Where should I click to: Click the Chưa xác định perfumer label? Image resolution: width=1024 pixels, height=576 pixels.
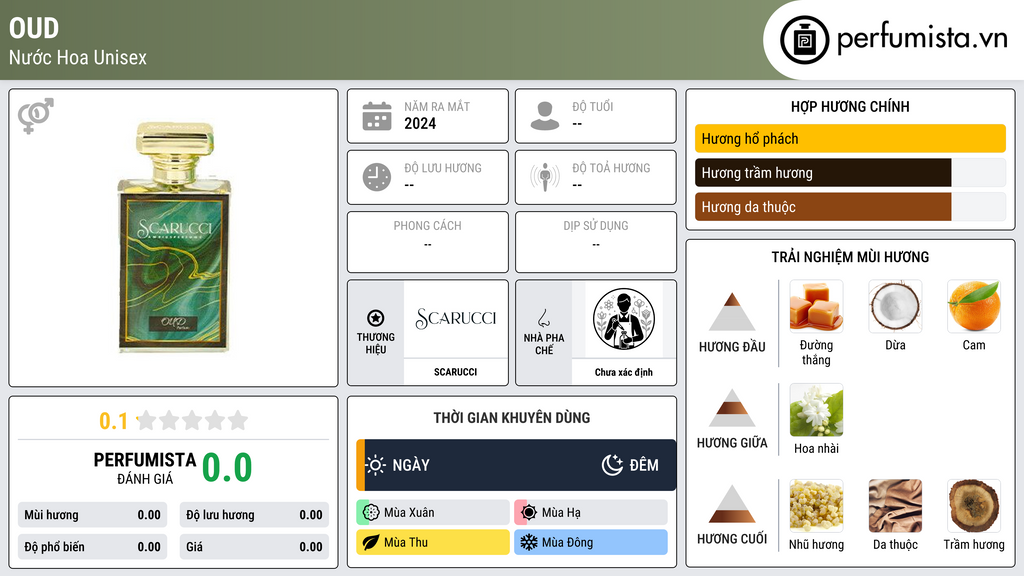(624, 372)
